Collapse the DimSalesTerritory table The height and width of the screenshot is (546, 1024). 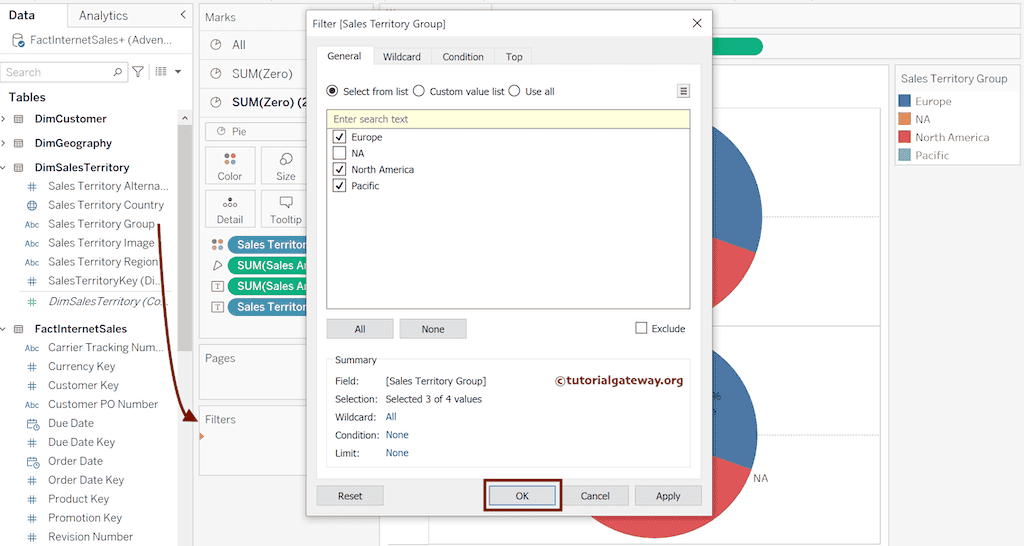point(3,168)
